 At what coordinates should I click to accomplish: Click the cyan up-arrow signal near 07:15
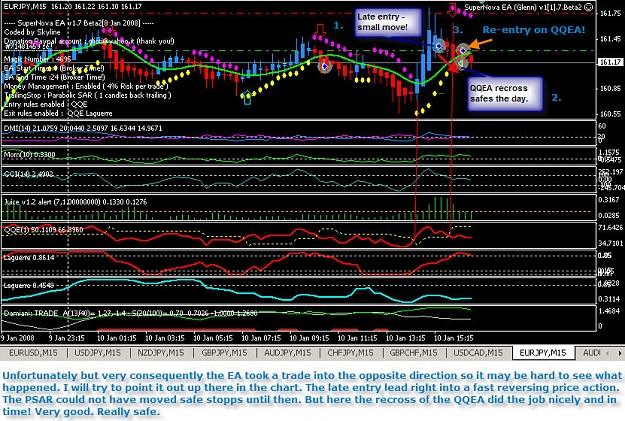pos(247,98)
